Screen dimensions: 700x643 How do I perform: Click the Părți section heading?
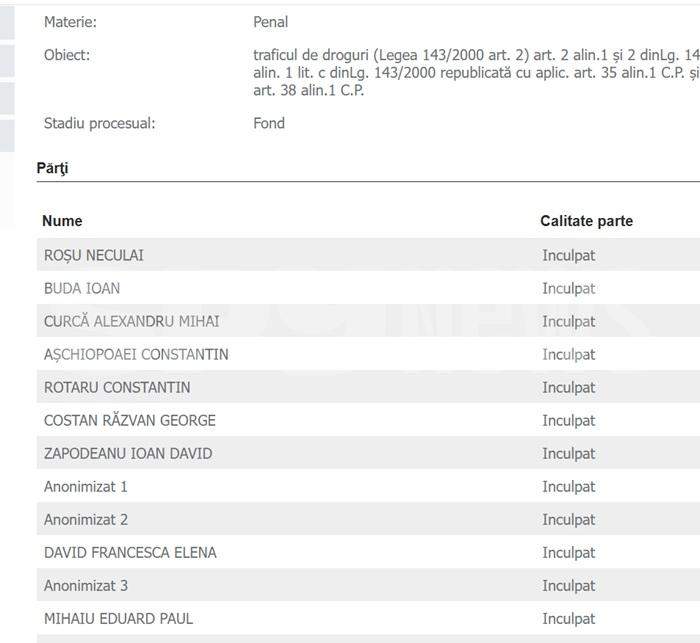pyautogui.click(x=52, y=168)
